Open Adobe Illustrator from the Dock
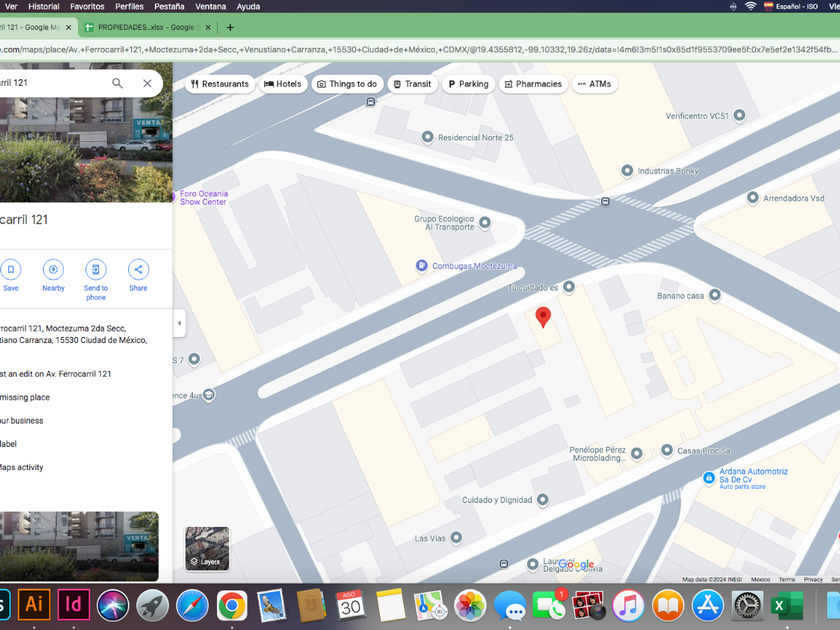The image size is (840, 630). 34,604
